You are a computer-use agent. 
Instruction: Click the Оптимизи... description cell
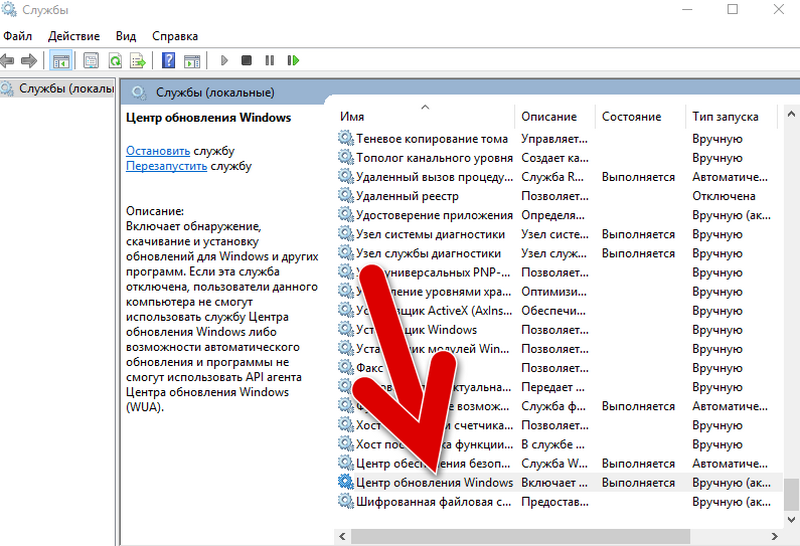[x=554, y=292]
